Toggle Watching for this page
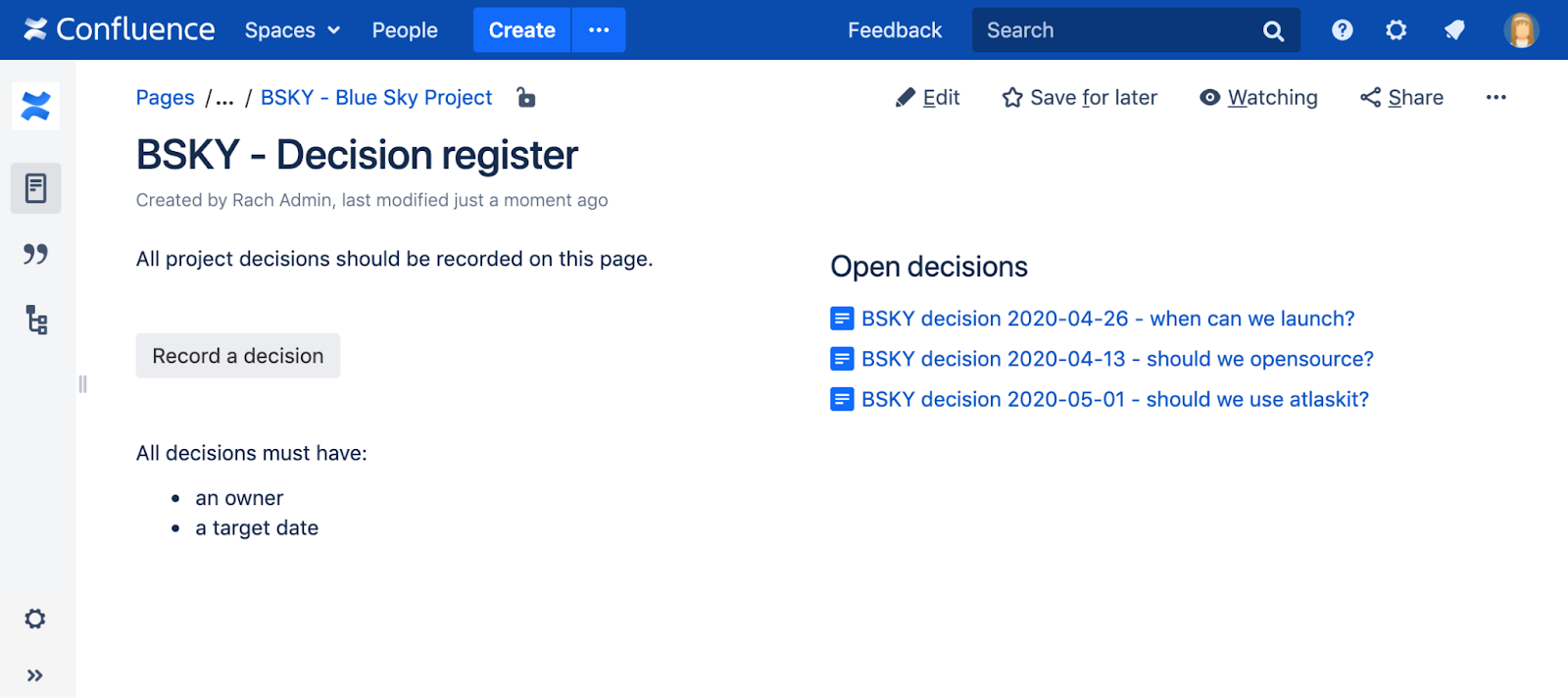The image size is (1568, 698). click(x=1258, y=97)
